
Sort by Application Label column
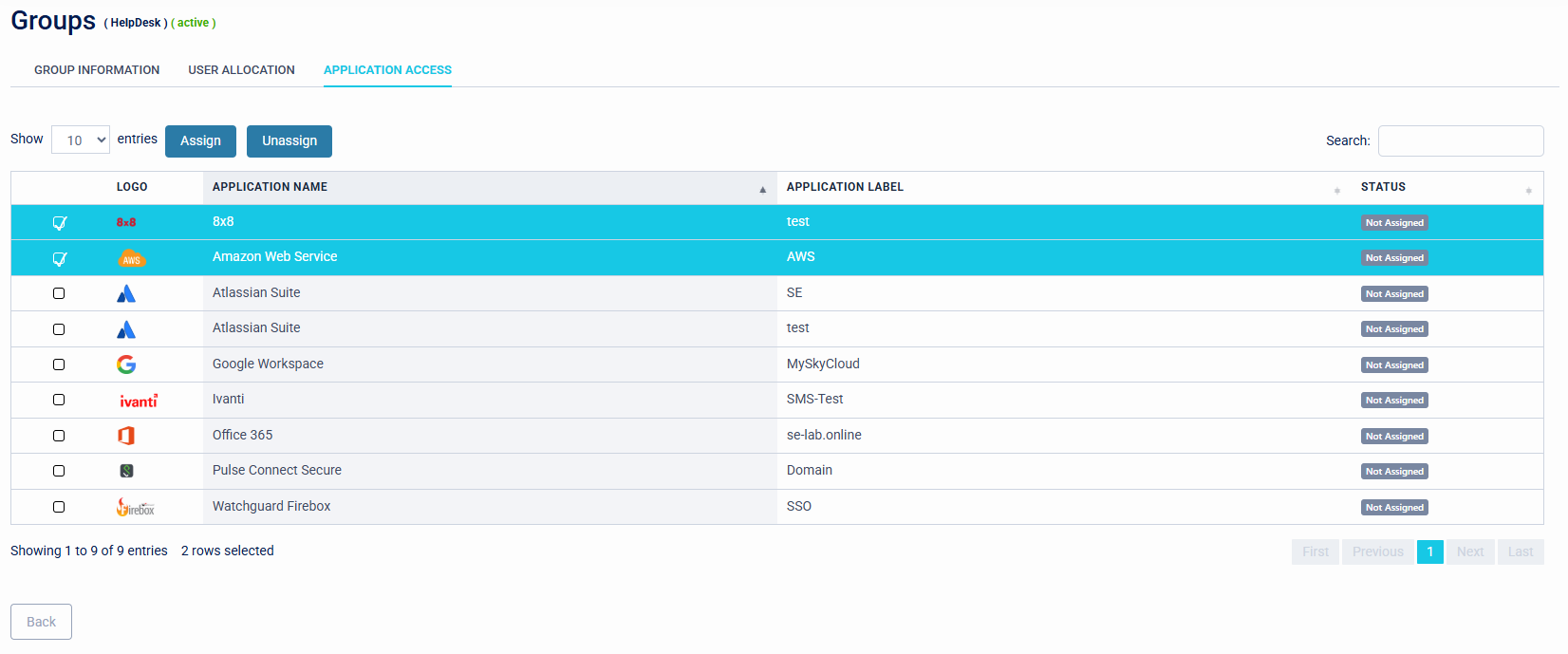(1064, 187)
